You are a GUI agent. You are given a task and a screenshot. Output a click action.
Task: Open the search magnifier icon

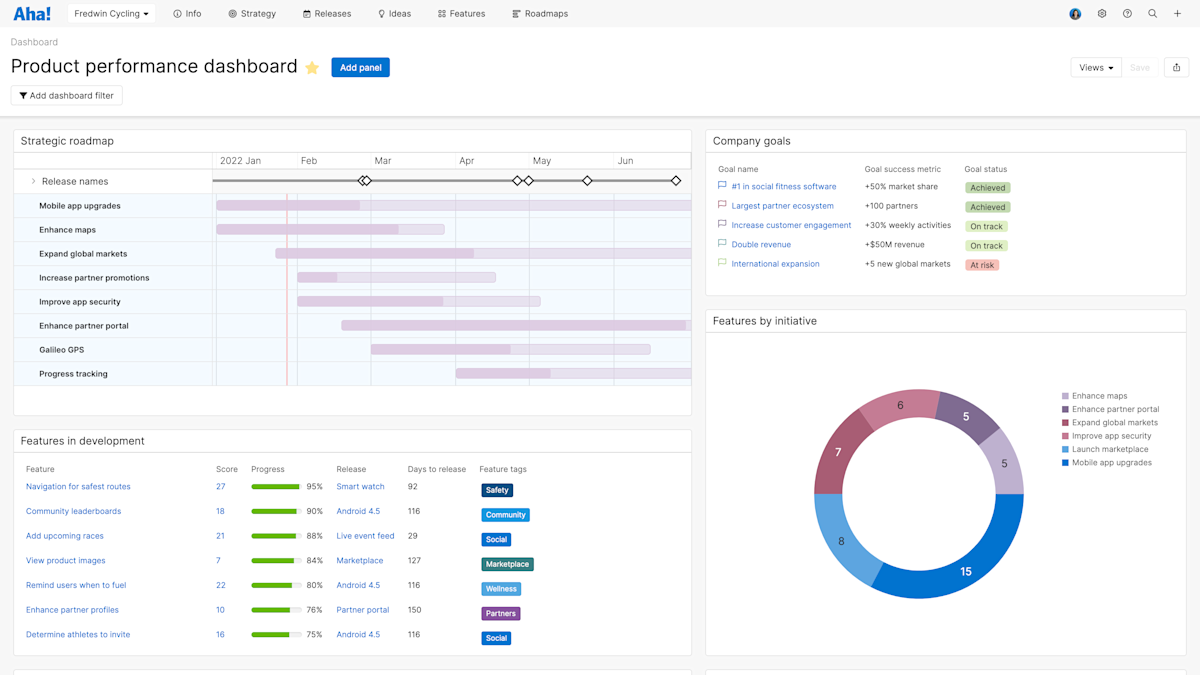coord(1152,14)
